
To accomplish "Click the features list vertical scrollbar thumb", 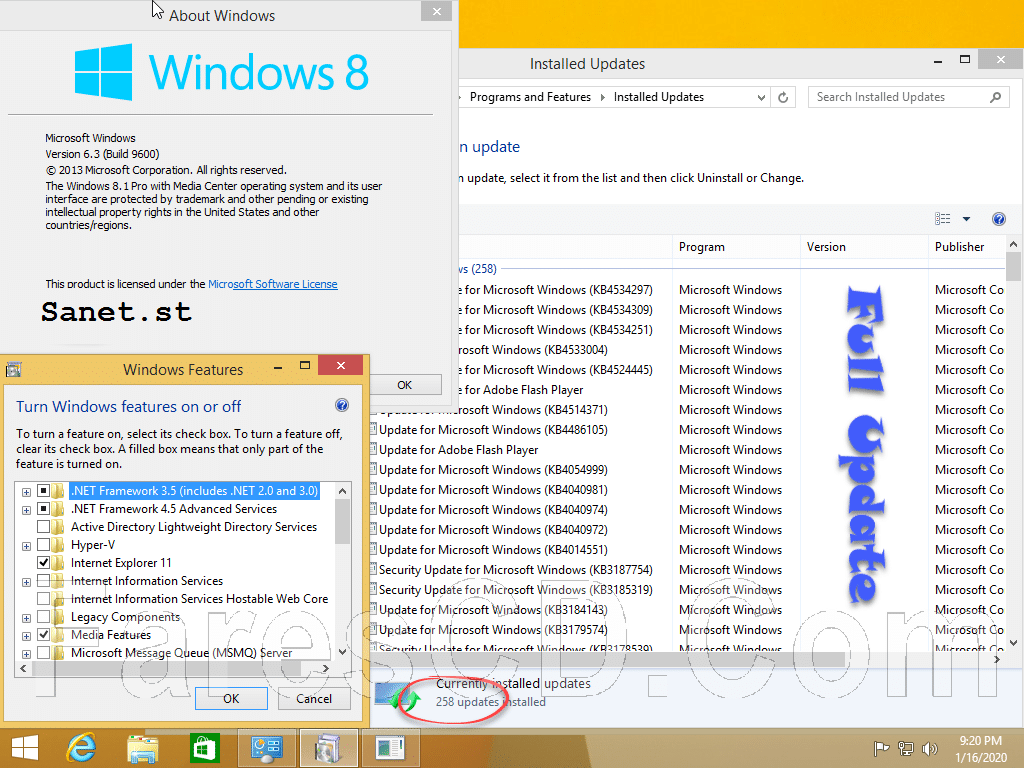I will [342, 521].
